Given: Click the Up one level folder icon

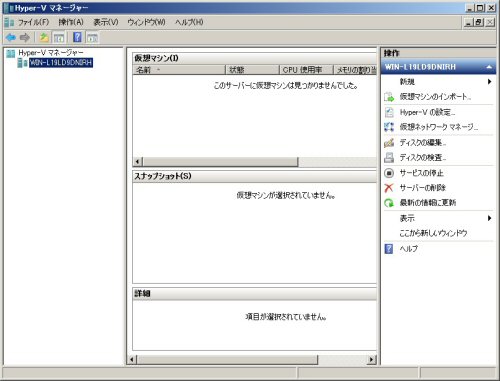Looking at the screenshot, I should (x=44, y=37).
